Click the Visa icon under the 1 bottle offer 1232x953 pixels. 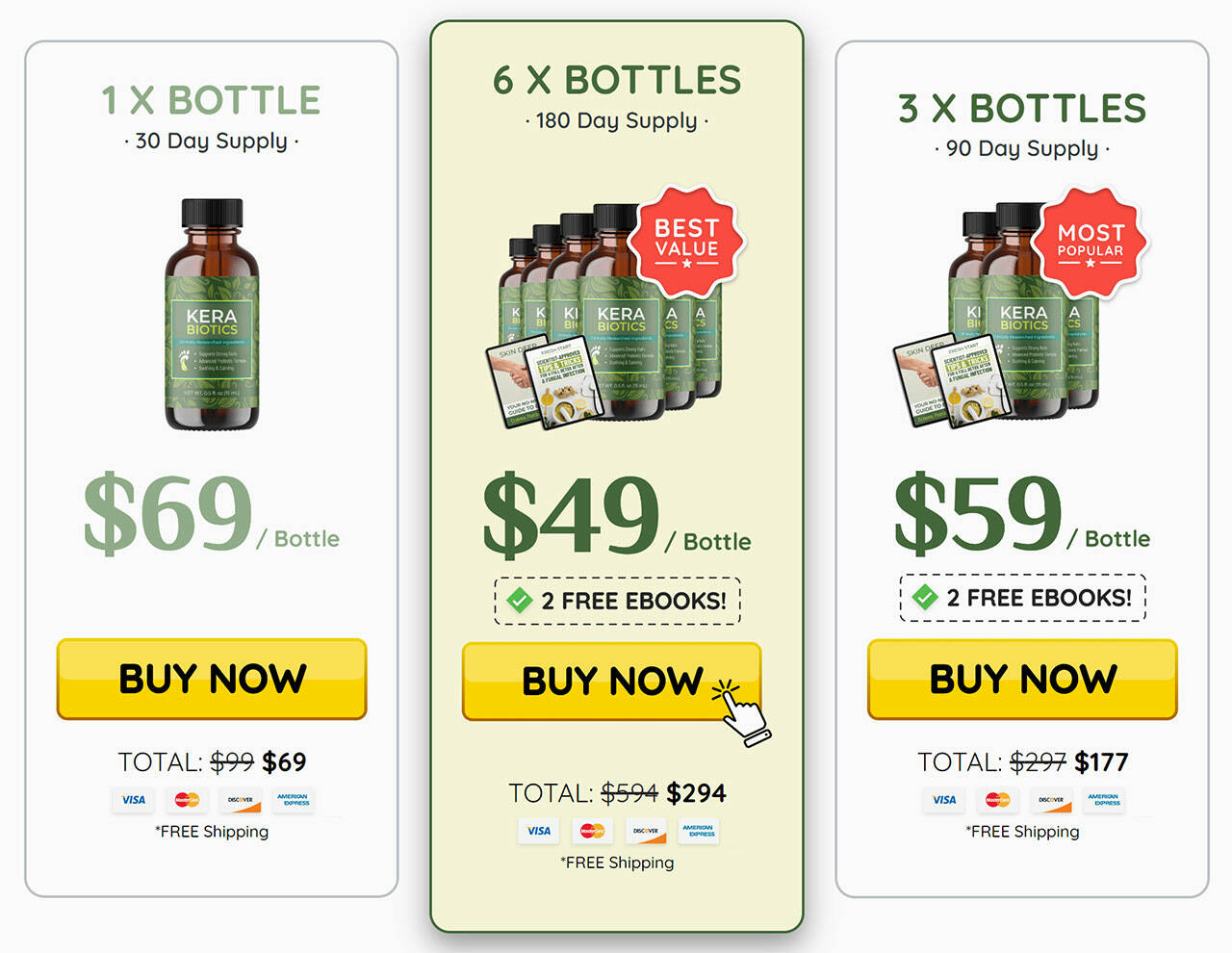(133, 800)
